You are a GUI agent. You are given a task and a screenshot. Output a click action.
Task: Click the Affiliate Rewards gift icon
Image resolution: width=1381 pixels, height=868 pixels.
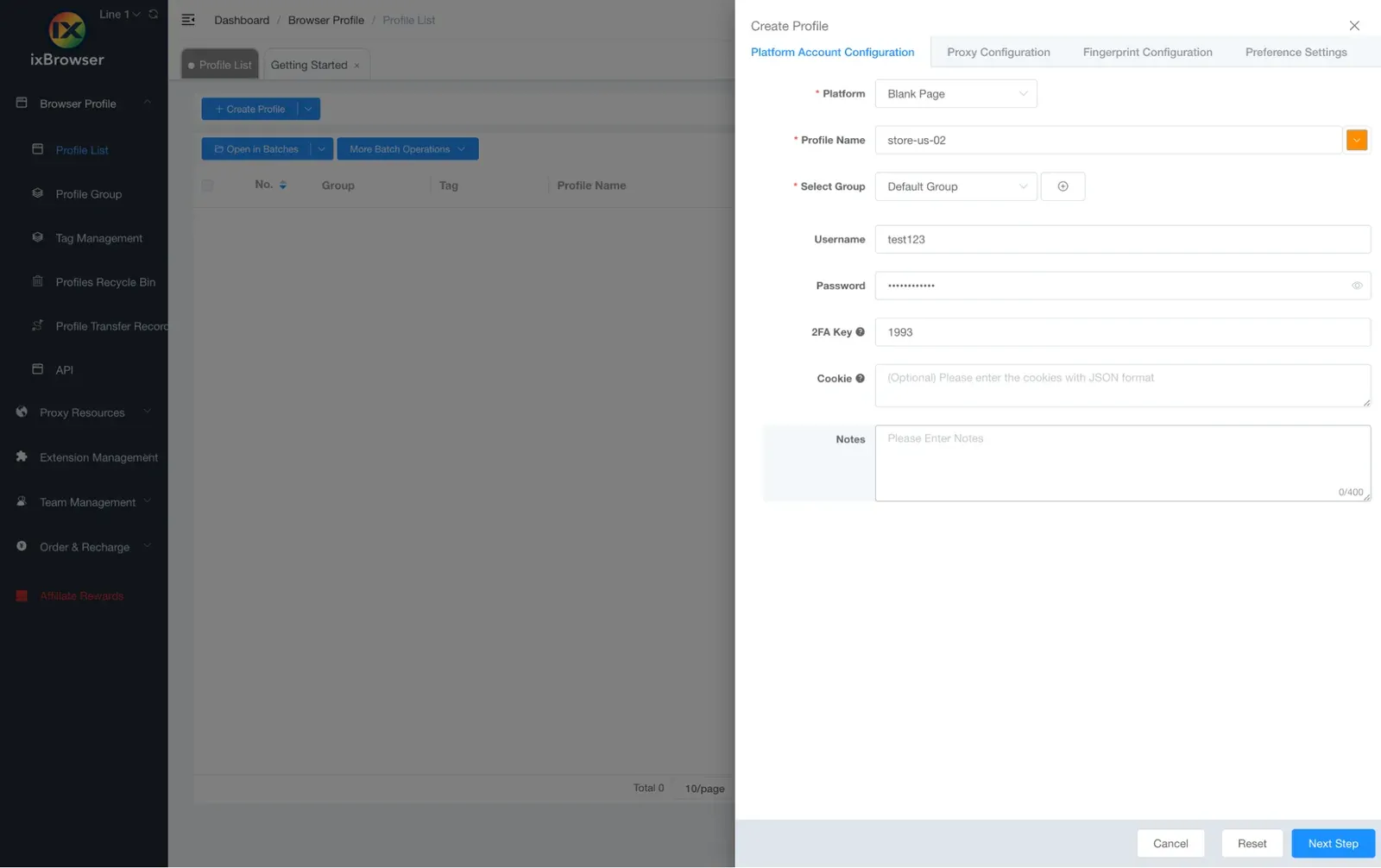22,595
